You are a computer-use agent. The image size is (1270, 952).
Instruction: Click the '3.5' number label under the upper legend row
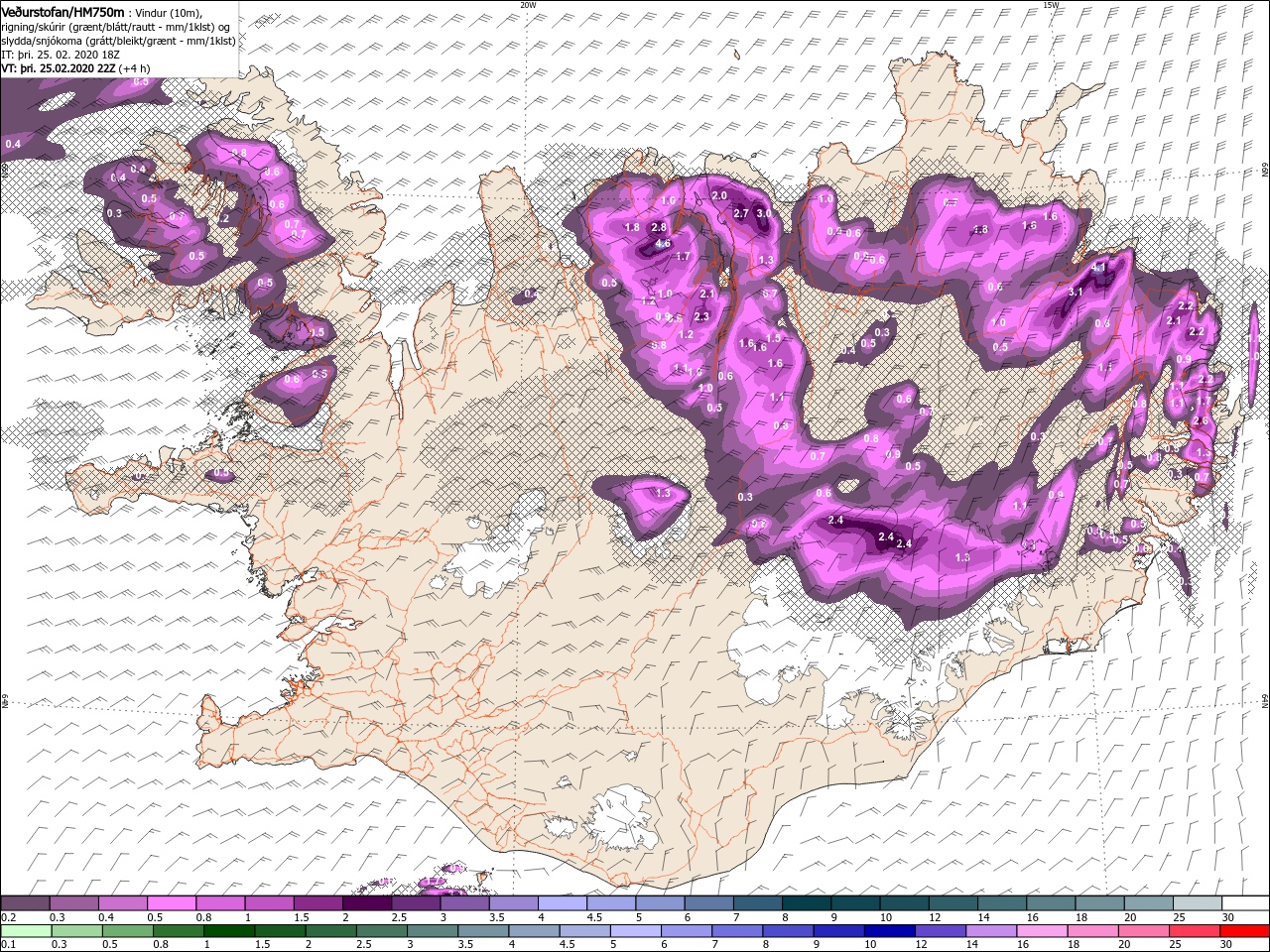(497, 917)
